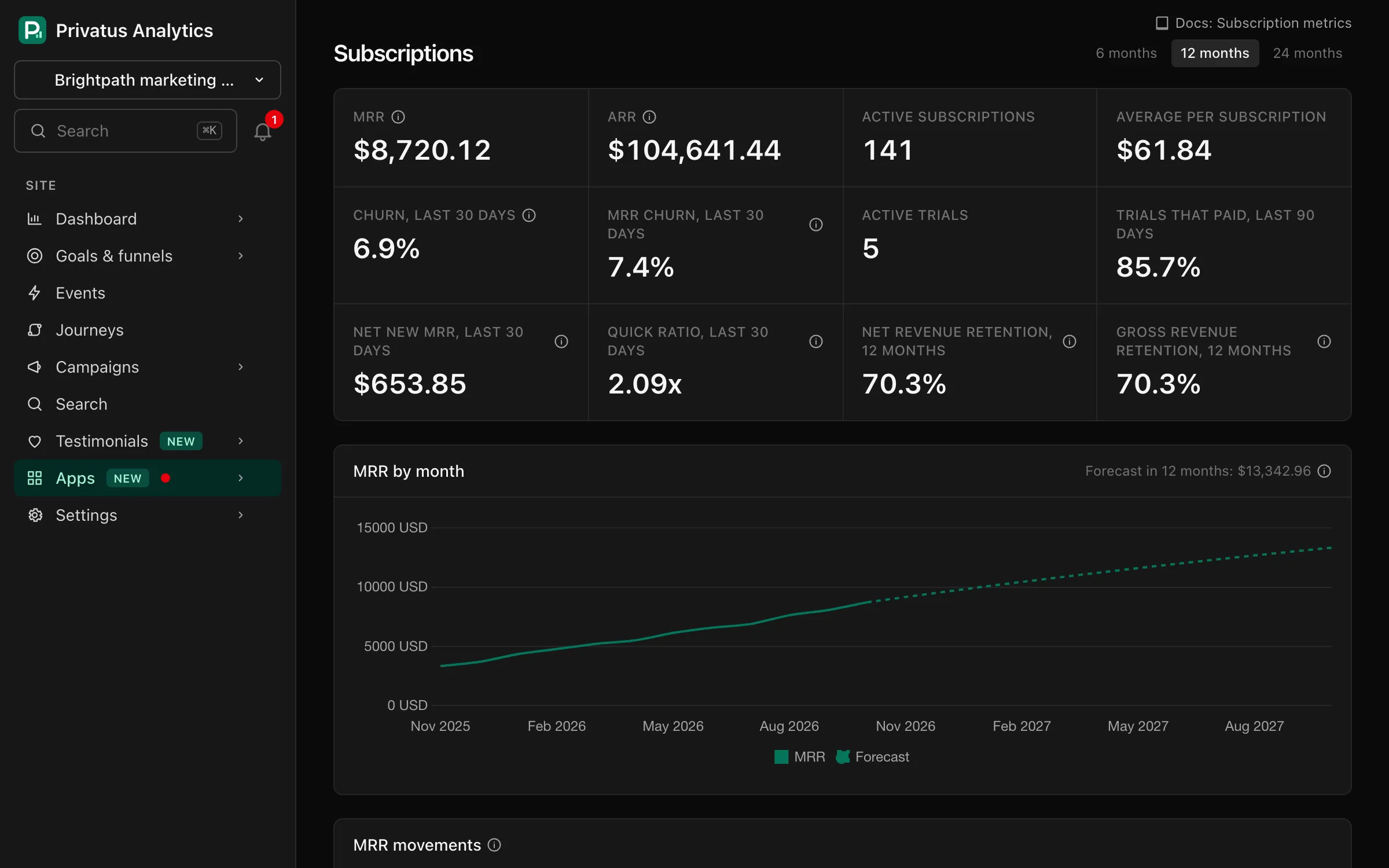Click the Average per subscription value $61.84
Screen dimensions: 1389x868
point(1163,150)
